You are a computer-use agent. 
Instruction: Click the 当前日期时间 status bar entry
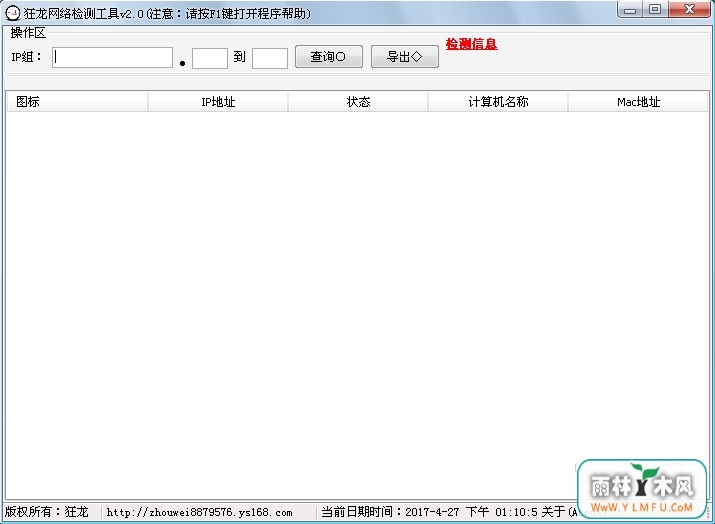(x=429, y=512)
